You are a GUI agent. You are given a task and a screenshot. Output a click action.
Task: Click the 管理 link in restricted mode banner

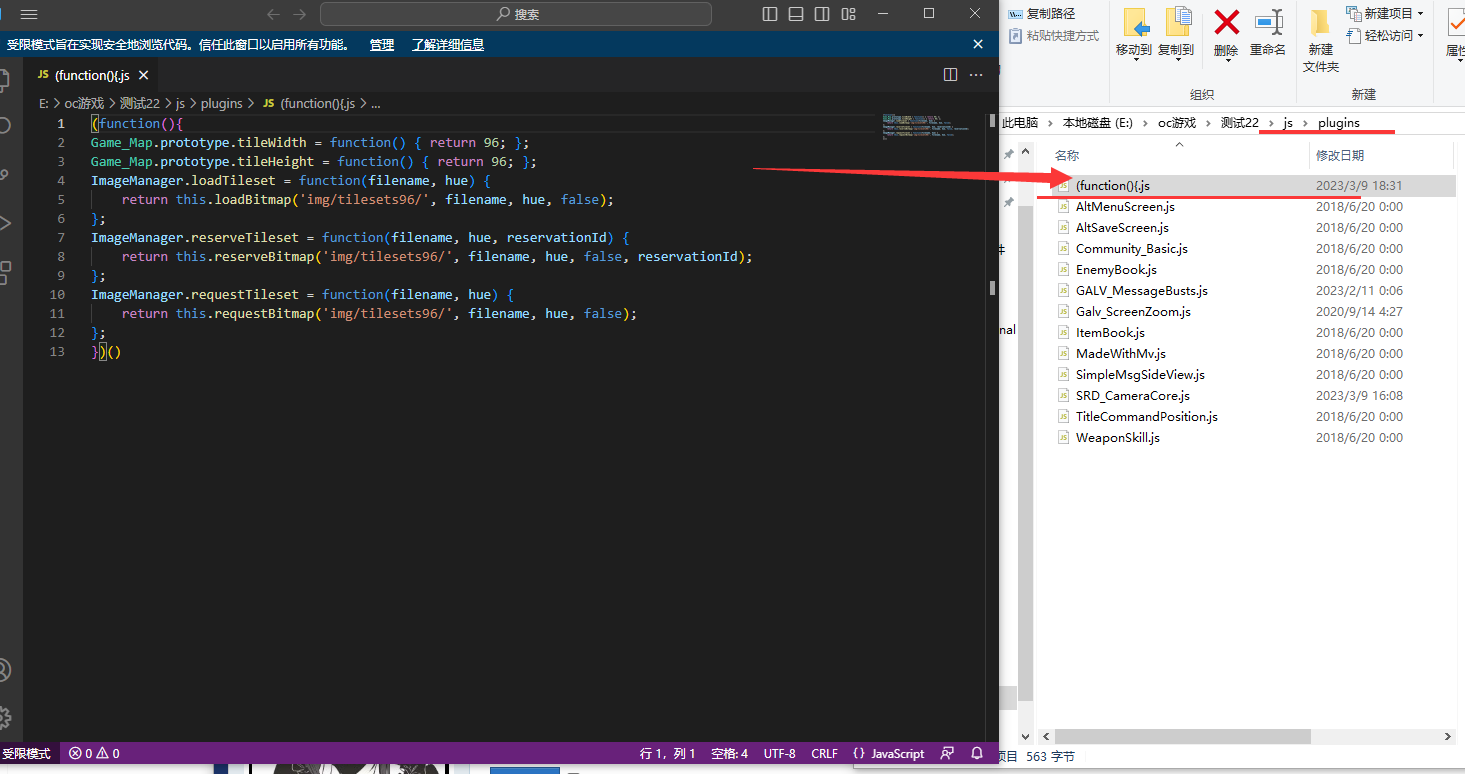click(x=382, y=45)
